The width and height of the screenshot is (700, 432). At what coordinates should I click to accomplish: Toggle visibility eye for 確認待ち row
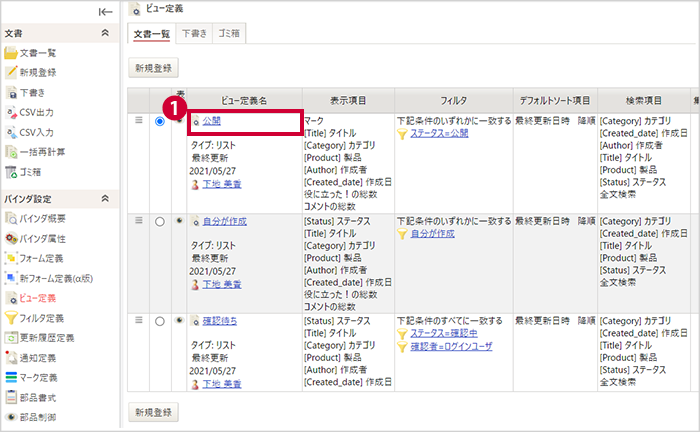tap(179, 320)
